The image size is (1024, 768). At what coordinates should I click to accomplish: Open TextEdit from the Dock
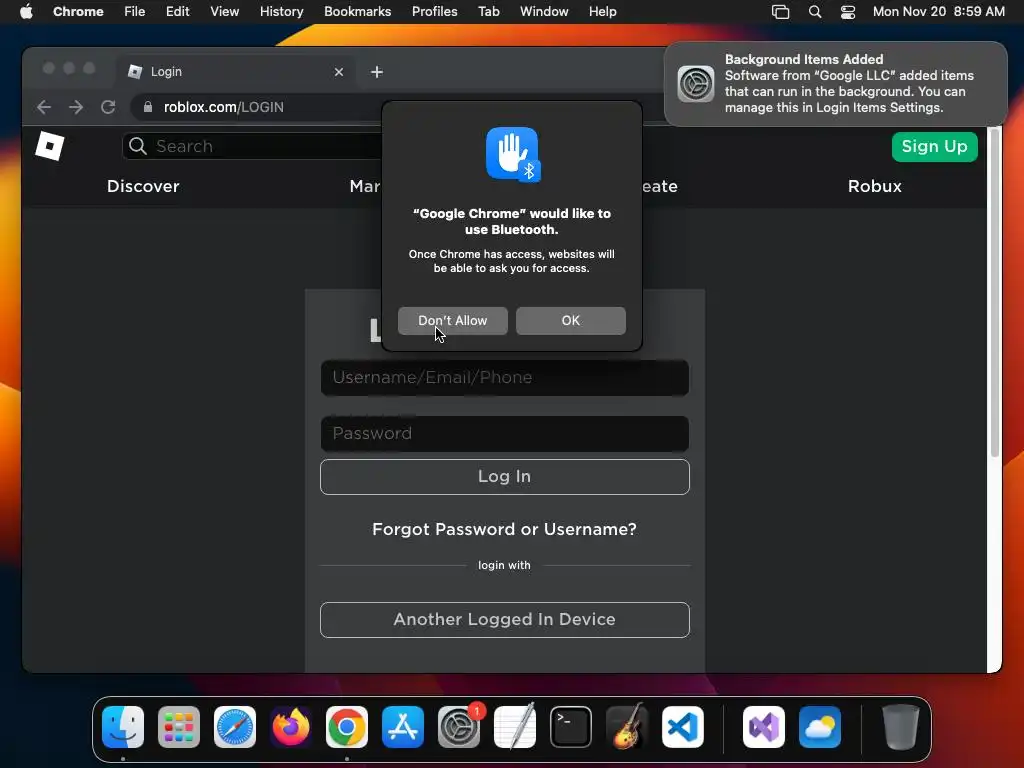(515, 727)
